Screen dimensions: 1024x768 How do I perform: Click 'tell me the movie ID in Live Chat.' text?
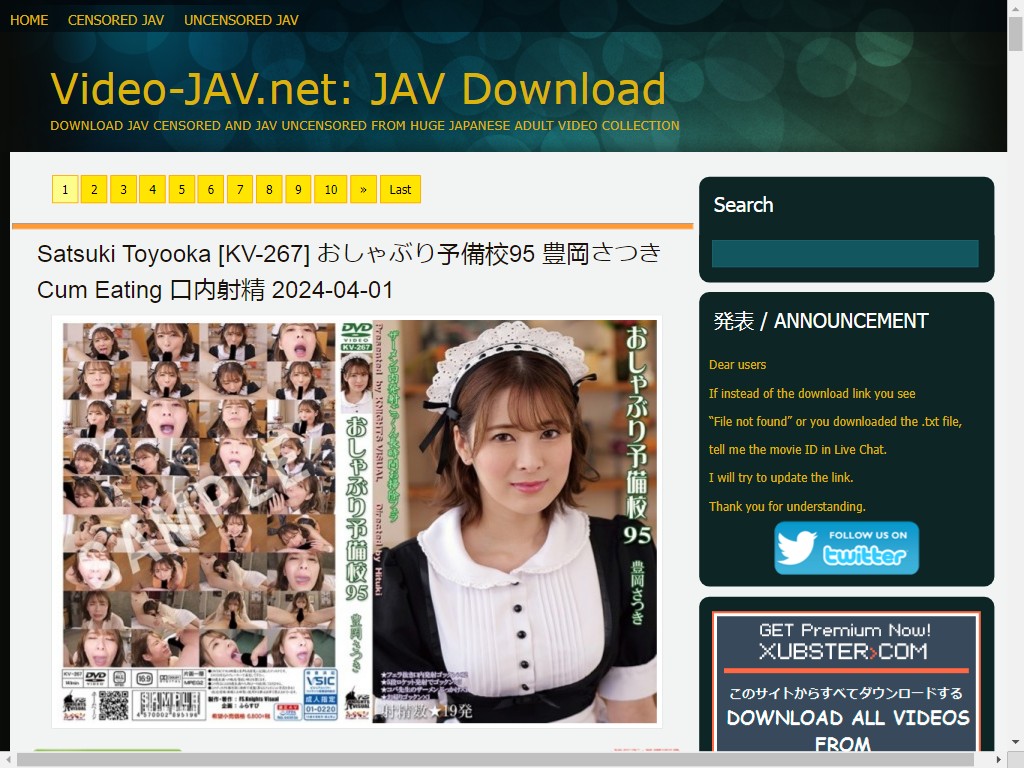point(797,450)
